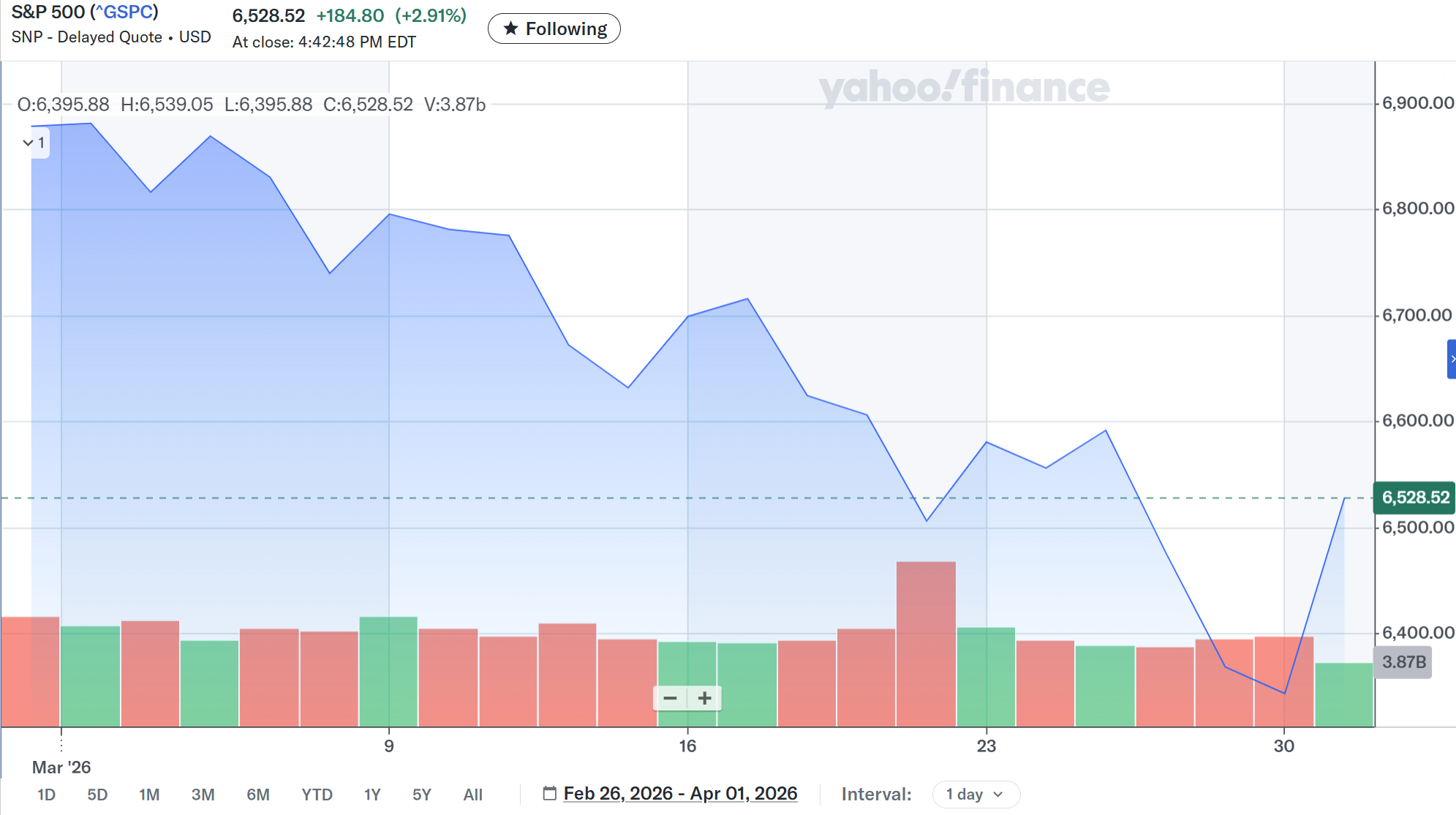Click the ^GSPC ticker symbol link
The image size is (1456, 815).
(x=124, y=12)
